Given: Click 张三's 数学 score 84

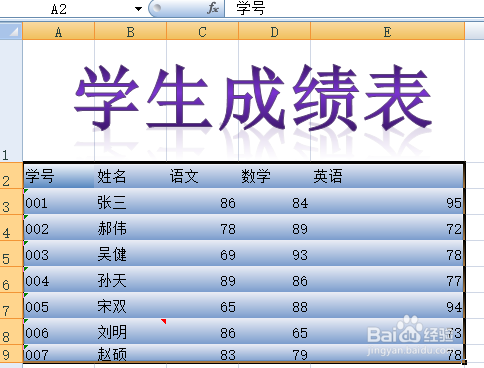Looking at the screenshot, I should [x=275, y=202].
